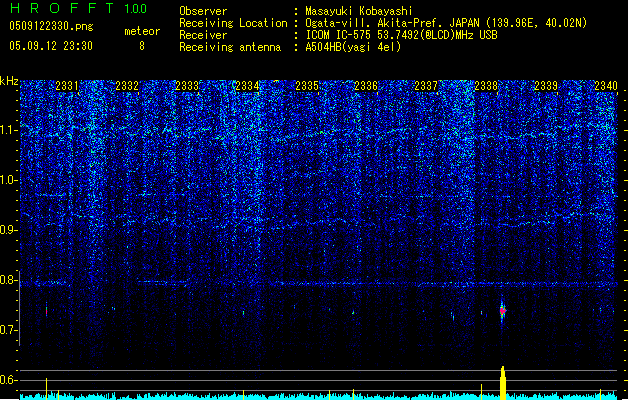The width and height of the screenshot is (629, 400).
Task: Click the tallest thick yellow power bar at bottom
Action: [x=503, y=383]
